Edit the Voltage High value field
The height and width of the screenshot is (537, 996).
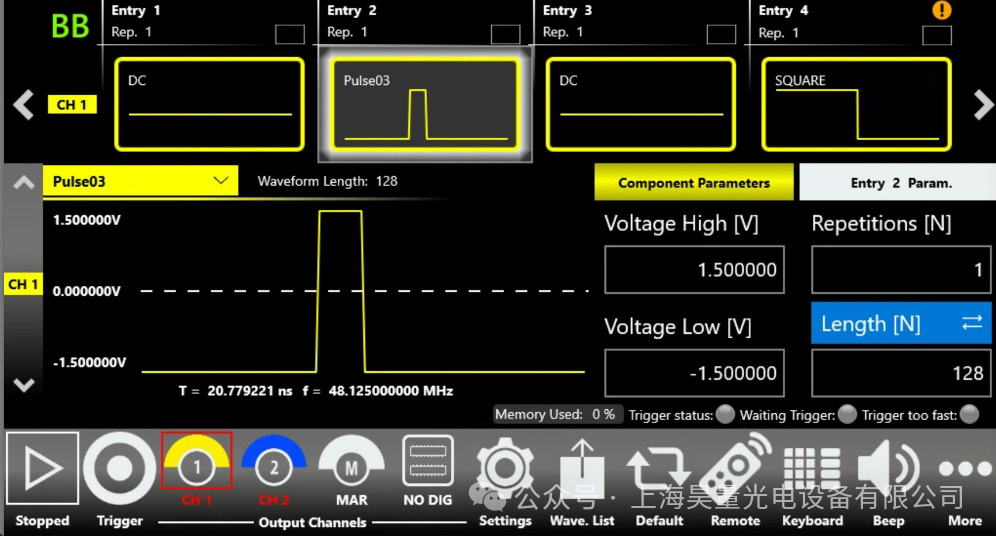point(694,269)
